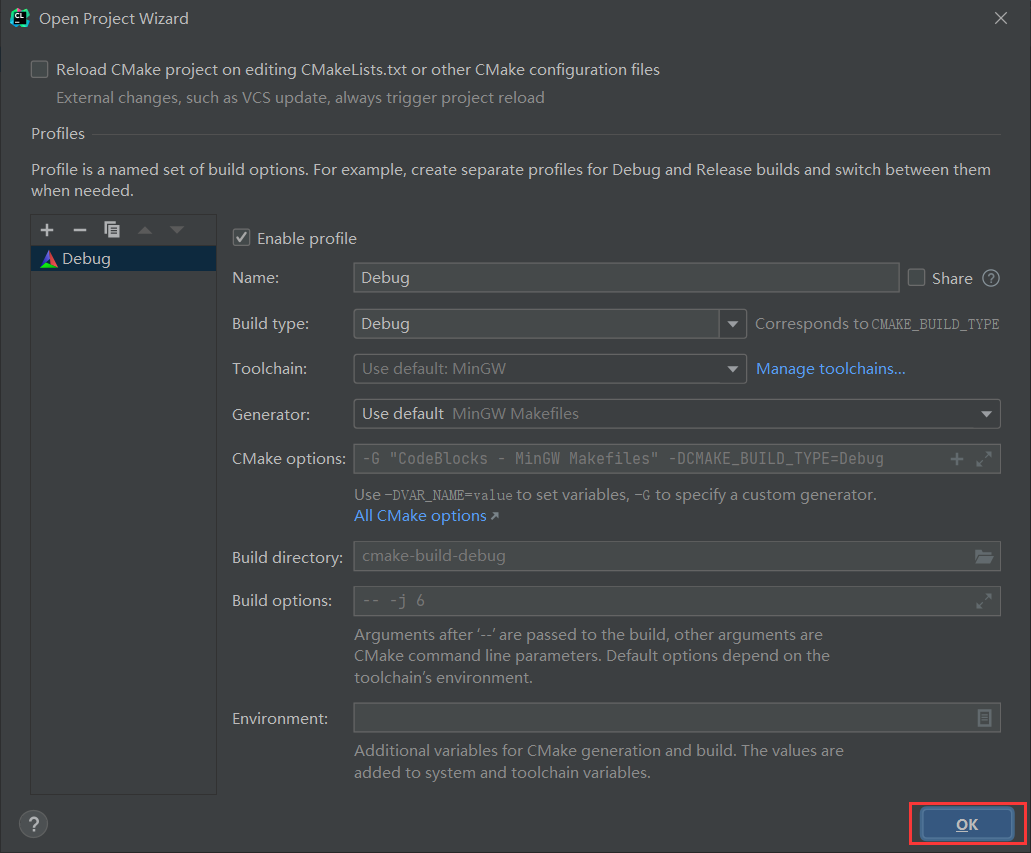Open the dialog help button
Viewport: 1031px width, 853px height.
pos(34,824)
